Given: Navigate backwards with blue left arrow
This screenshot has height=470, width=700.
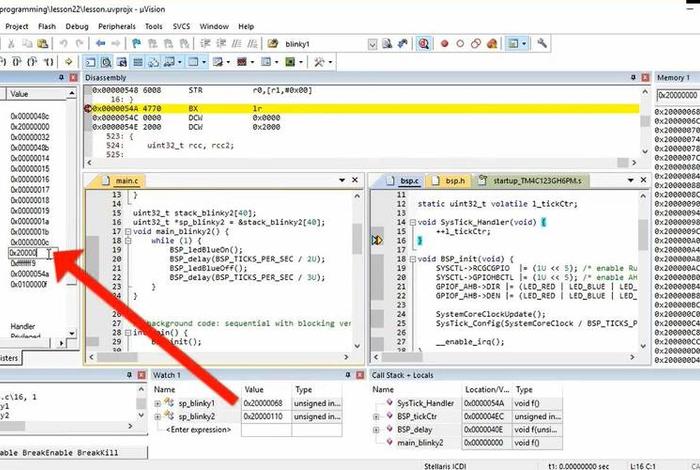Looking at the screenshot, I should (x=100, y=44).
